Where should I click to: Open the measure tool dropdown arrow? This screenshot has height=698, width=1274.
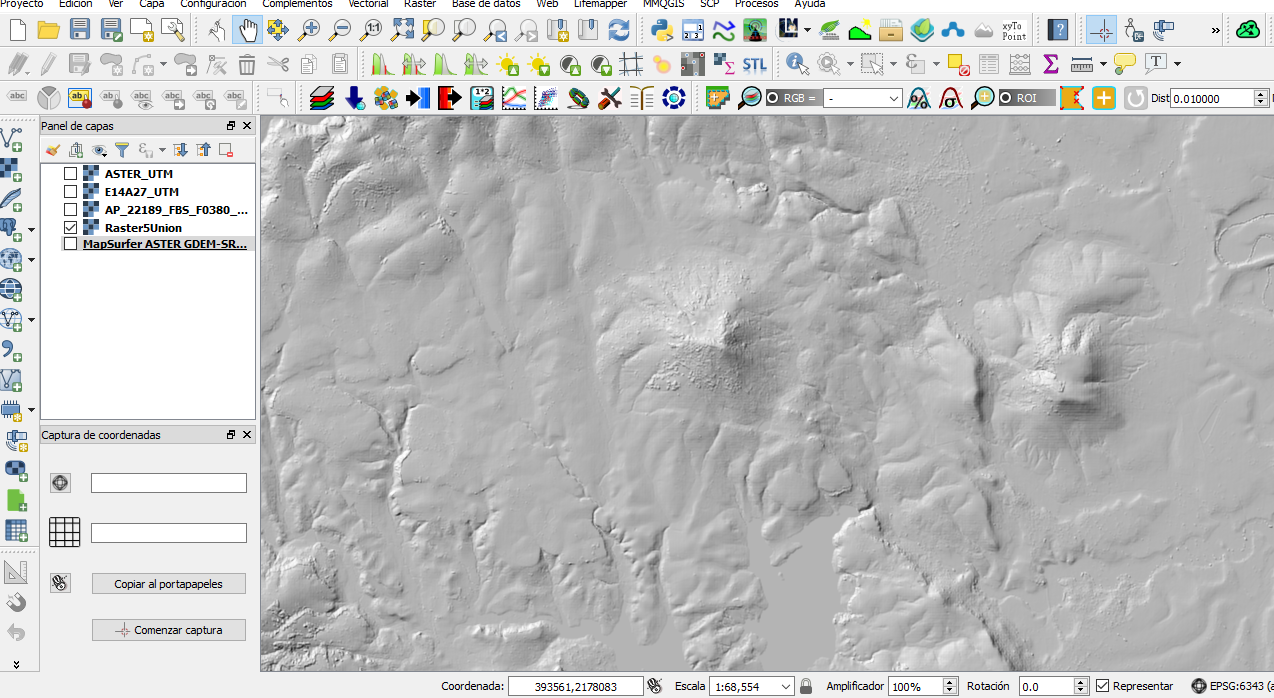click(x=1103, y=65)
